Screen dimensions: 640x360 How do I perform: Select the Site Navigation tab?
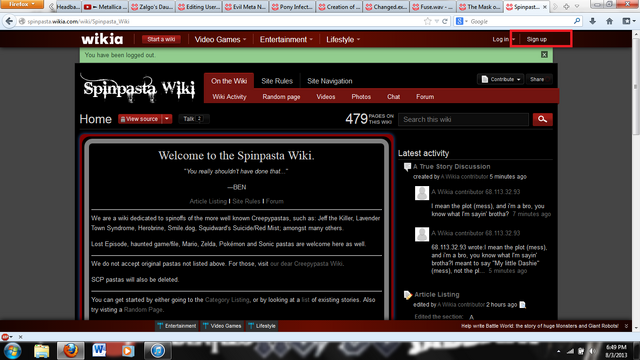pos(330,81)
